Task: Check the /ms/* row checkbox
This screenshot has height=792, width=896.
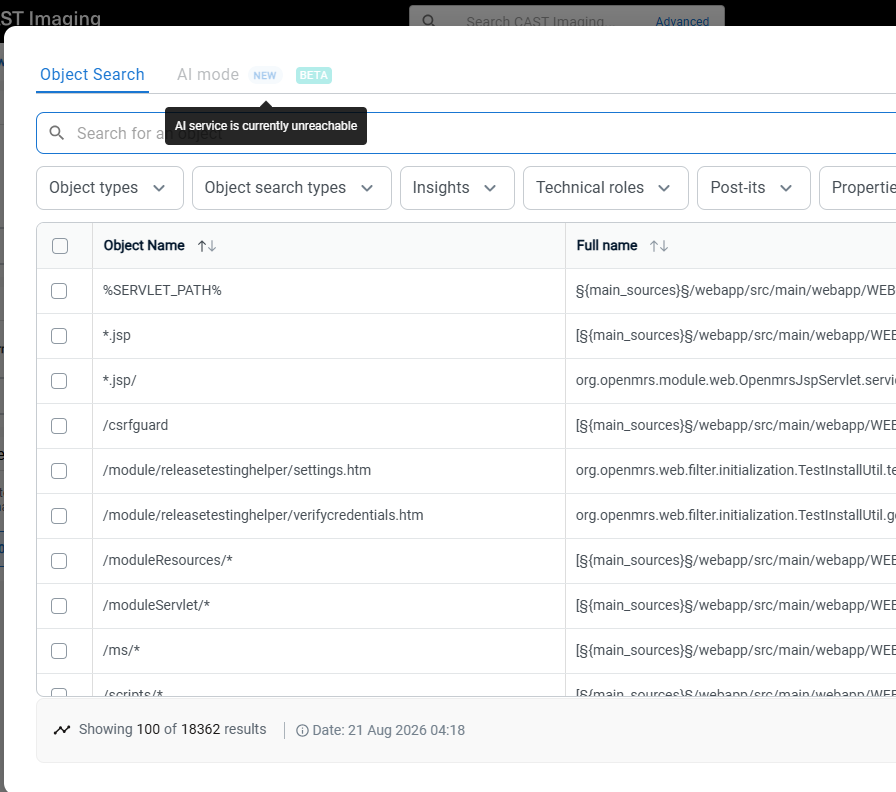Action: (x=59, y=651)
